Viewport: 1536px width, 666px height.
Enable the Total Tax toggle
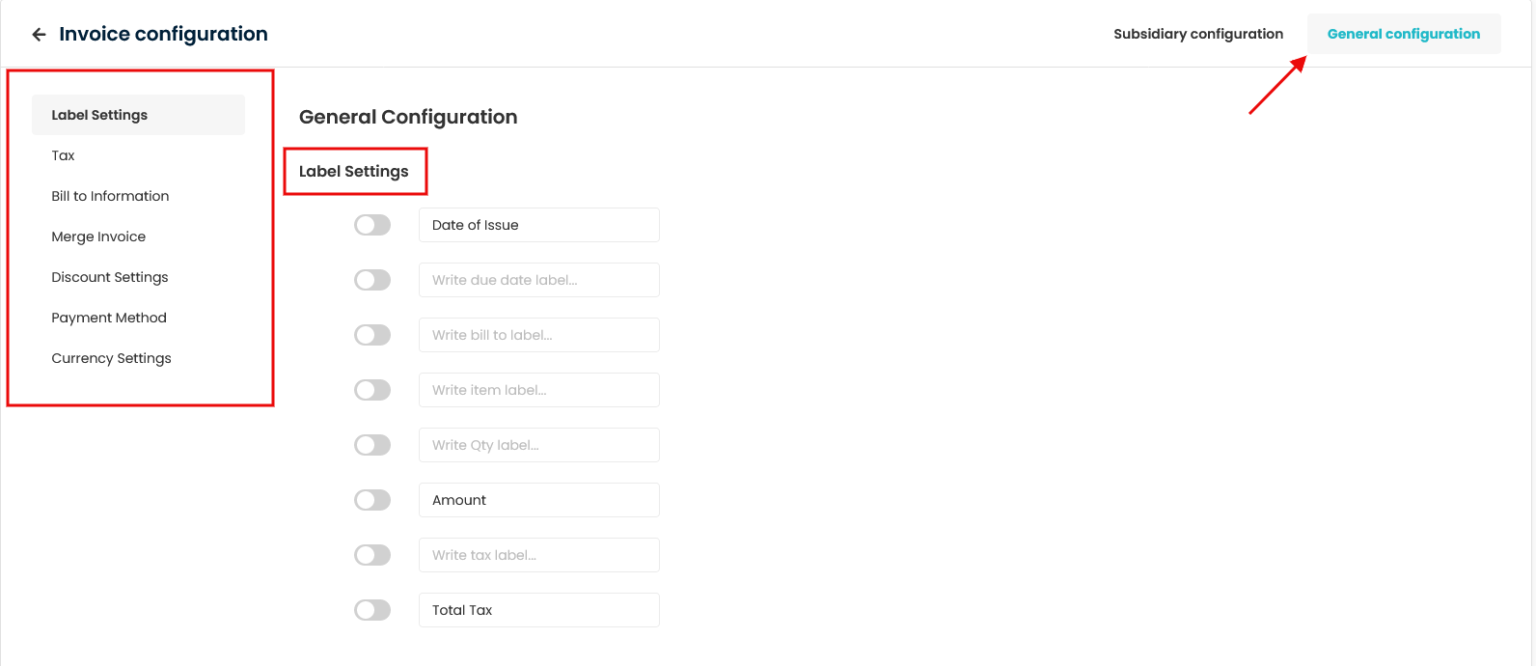[x=372, y=609]
